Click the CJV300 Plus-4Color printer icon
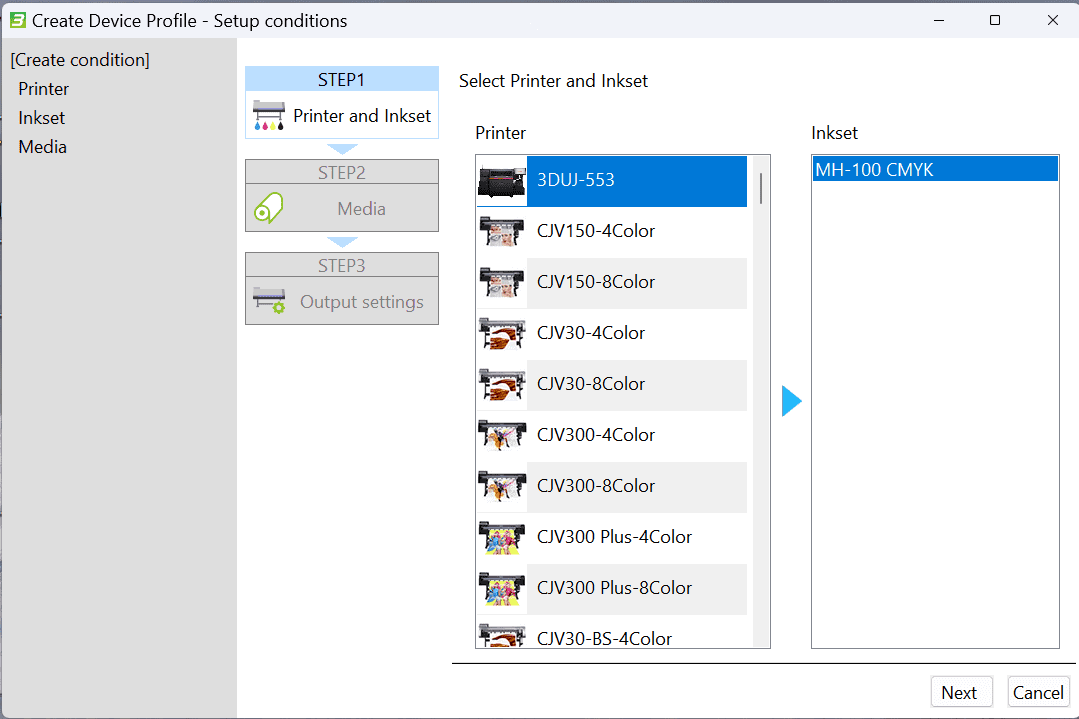This screenshot has width=1079, height=719. [501, 538]
